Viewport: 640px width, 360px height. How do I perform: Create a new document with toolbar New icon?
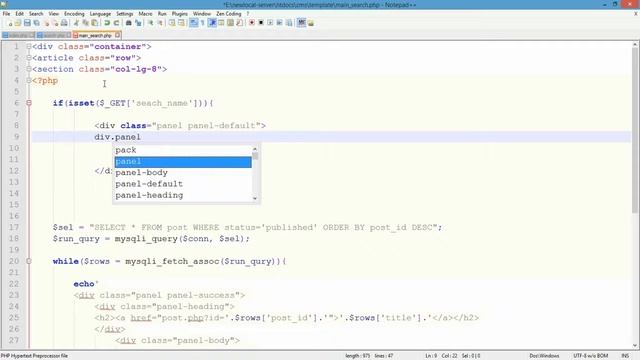[10, 23]
